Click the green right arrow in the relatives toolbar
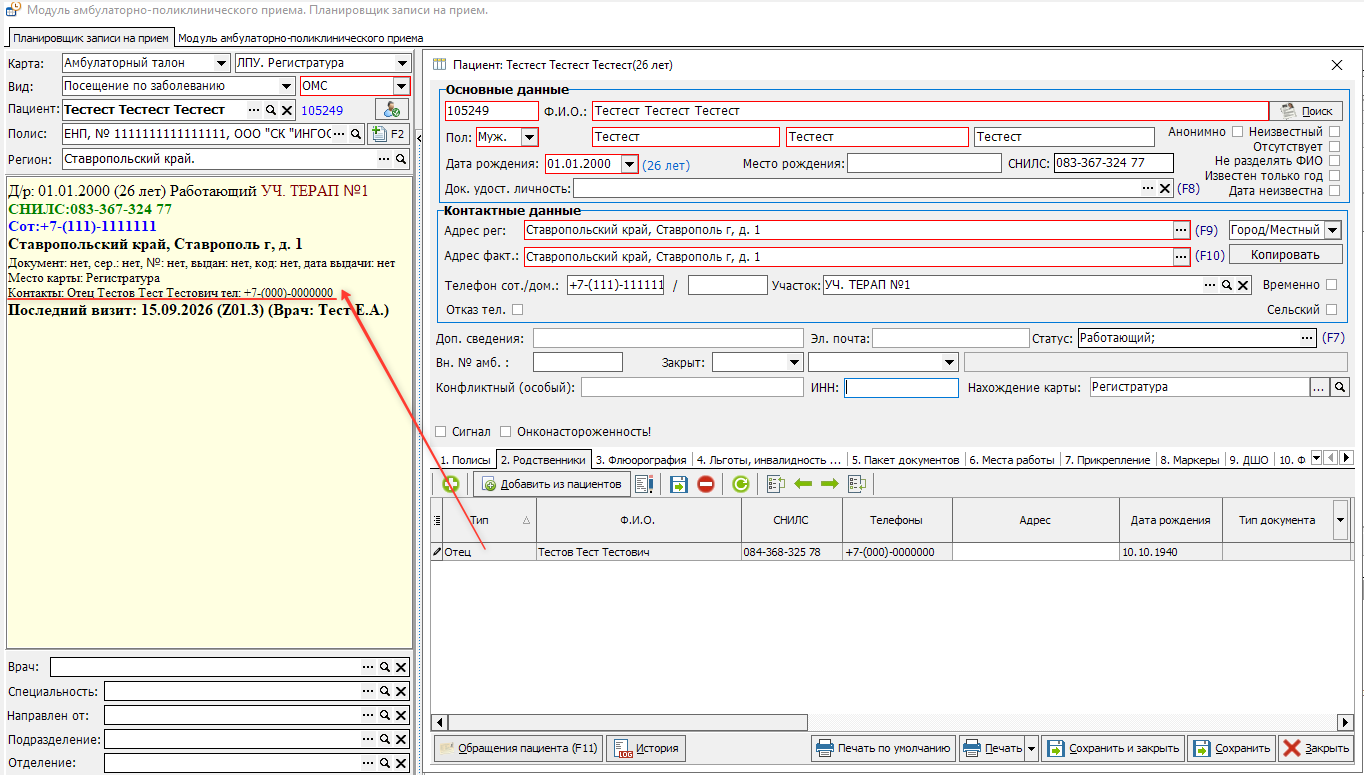1364x775 pixels. (x=829, y=484)
